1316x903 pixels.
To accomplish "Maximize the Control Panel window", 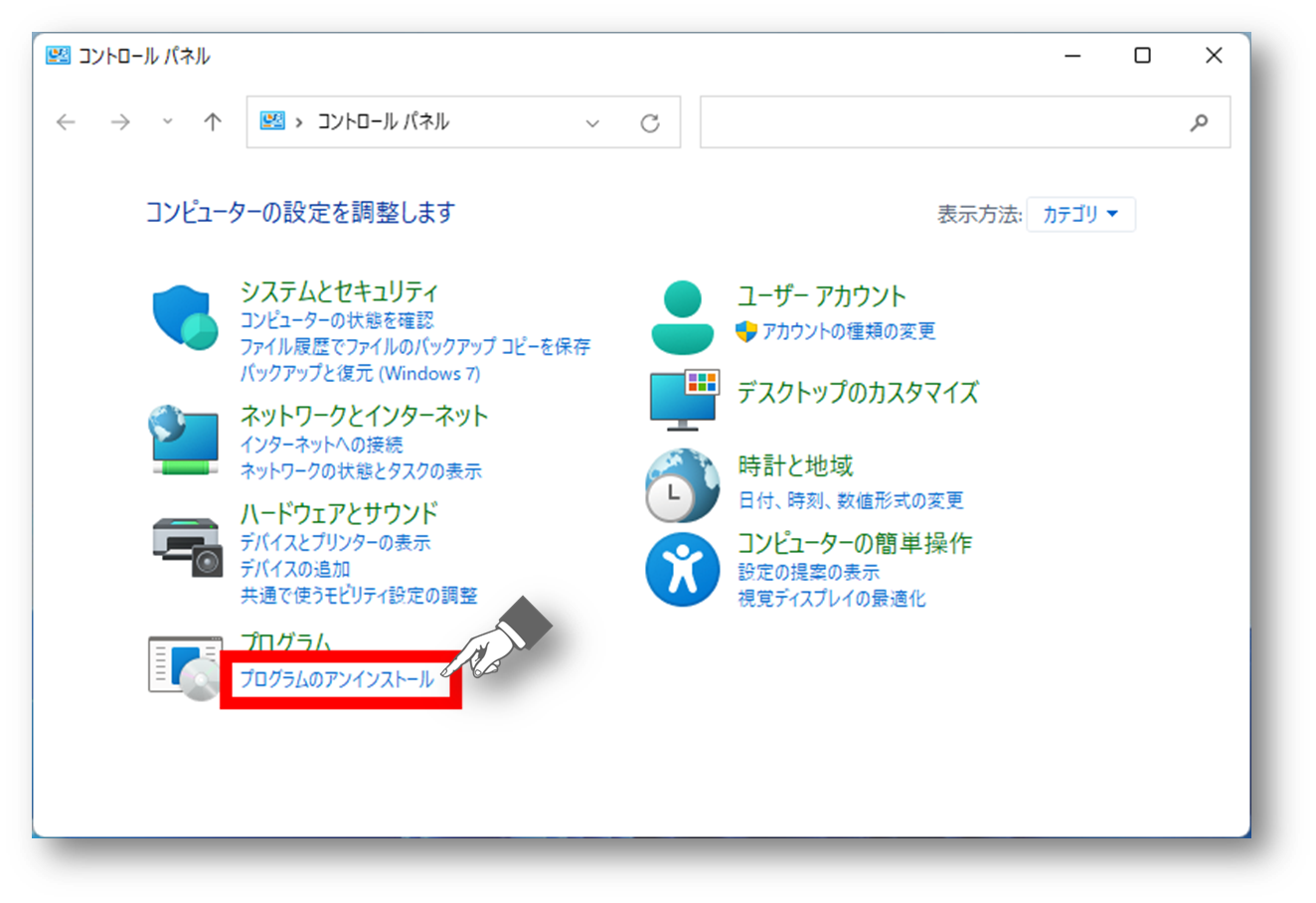I will 1143,56.
